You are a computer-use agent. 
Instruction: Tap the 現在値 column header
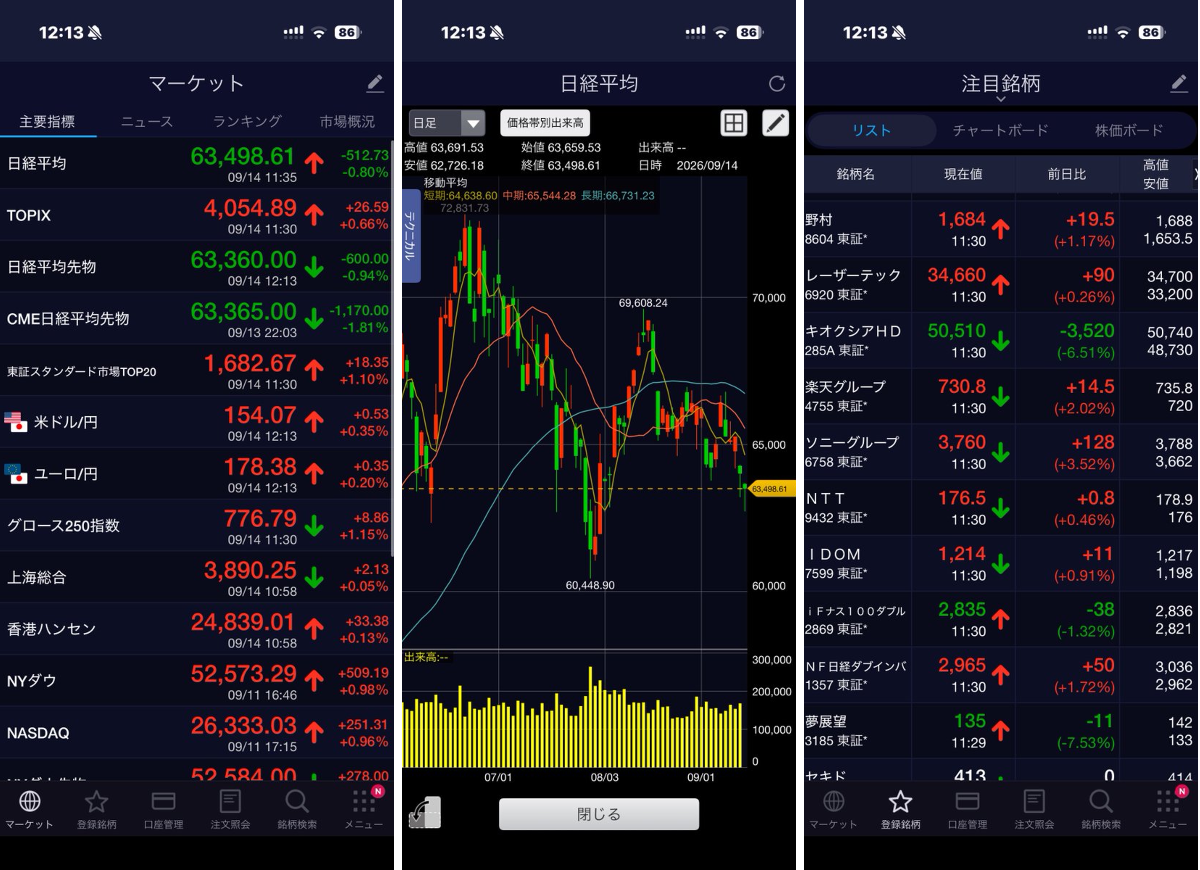coord(963,174)
